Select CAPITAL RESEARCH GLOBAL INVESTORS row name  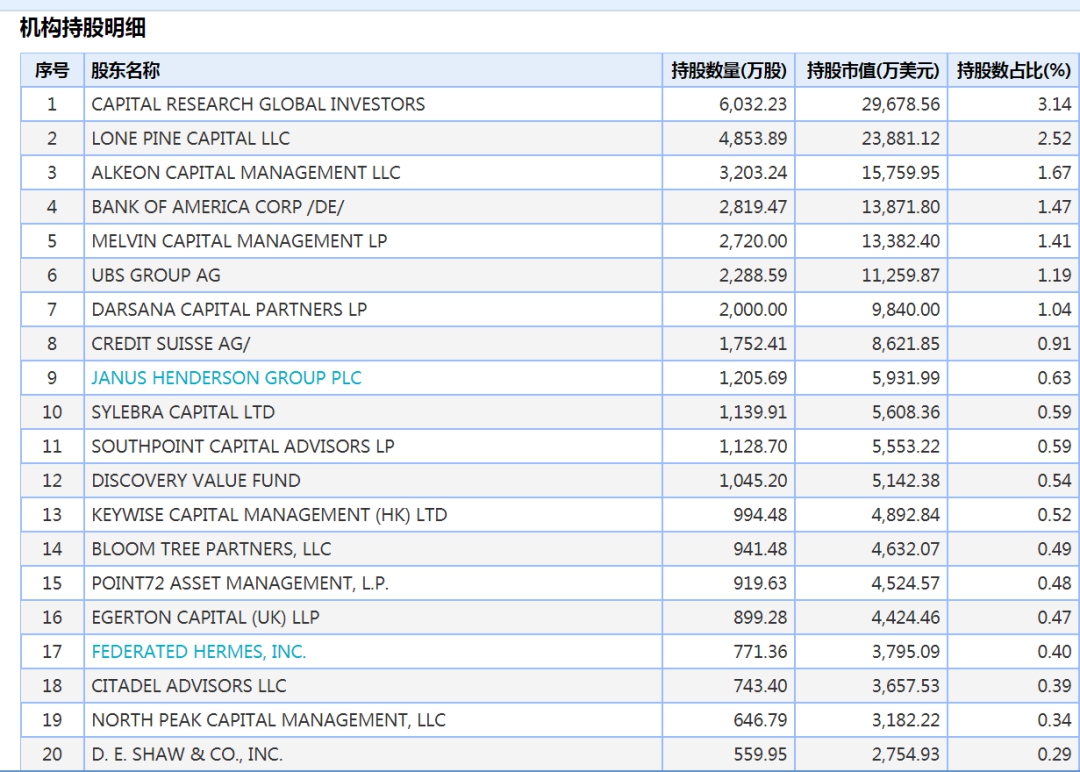(258, 104)
